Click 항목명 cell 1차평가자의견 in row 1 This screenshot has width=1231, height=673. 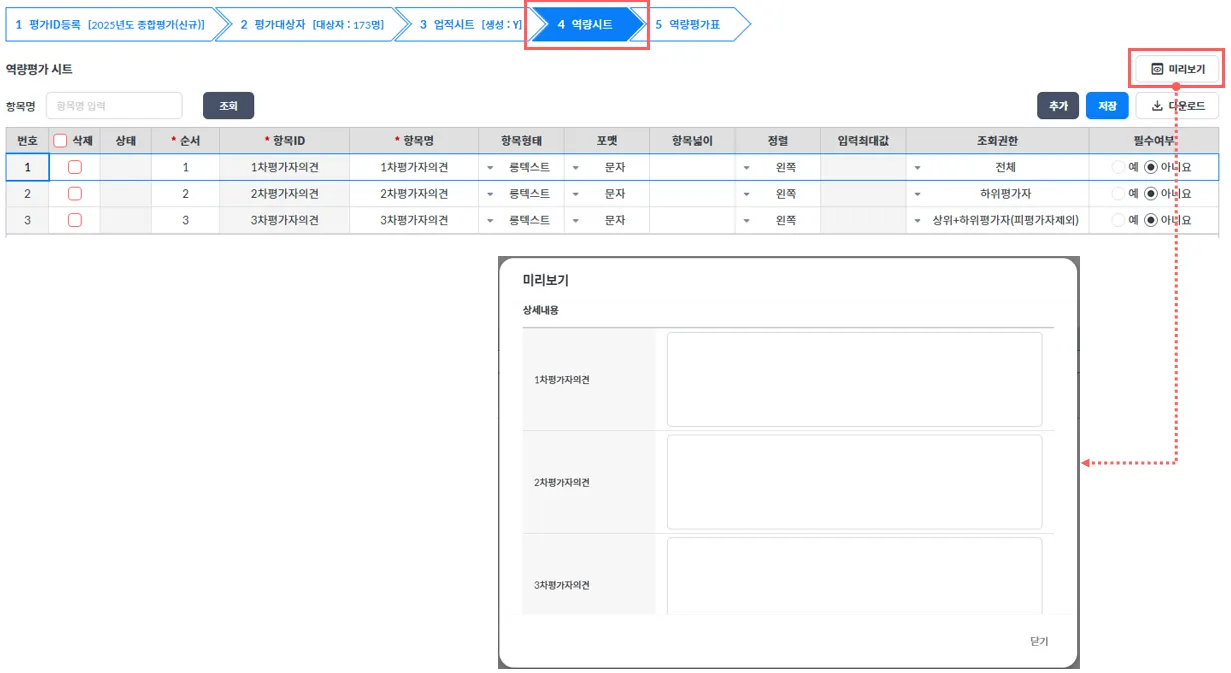pyautogui.click(x=414, y=167)
